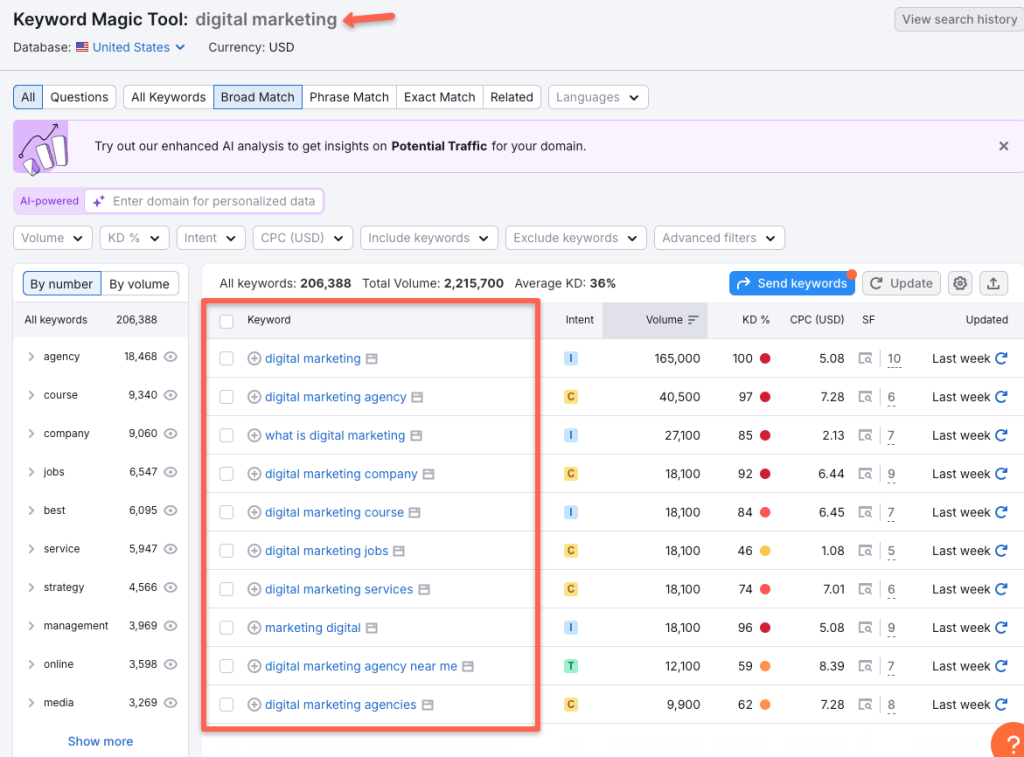The width and height of the screenshot is (1024, 757).
Task: Preview "agency" group keywords with eye icon
Action: coord(170,357)
